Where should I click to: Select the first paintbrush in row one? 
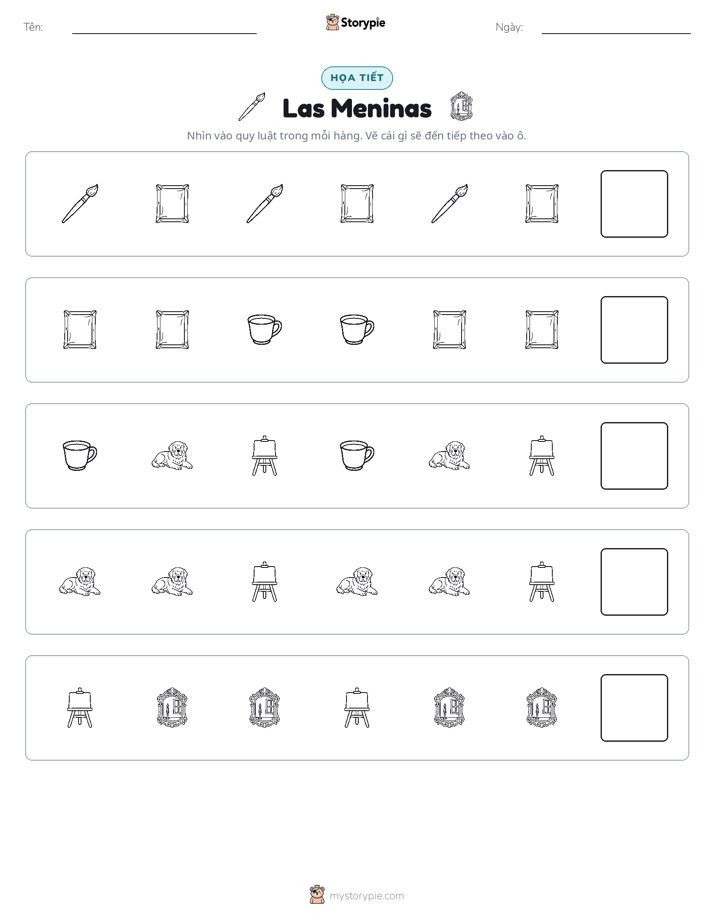point(80,204)
